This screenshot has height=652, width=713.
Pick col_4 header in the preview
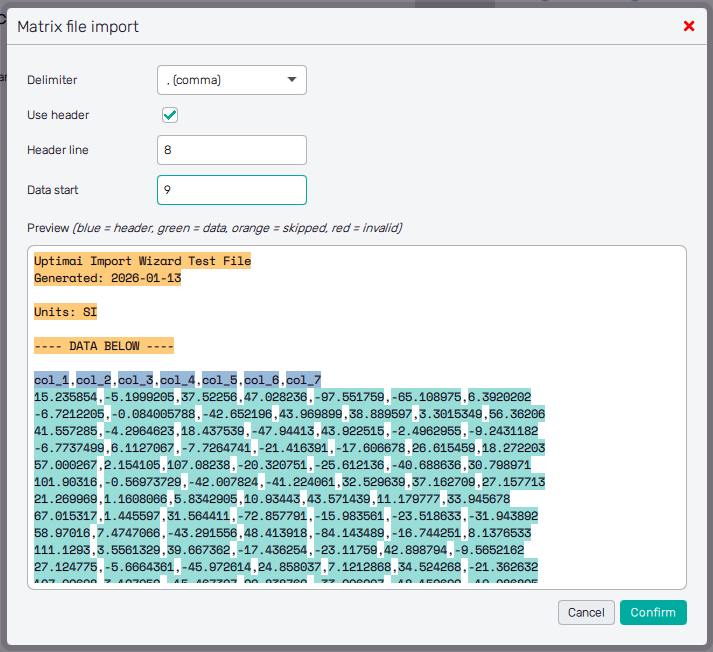[x=177, y=380]
